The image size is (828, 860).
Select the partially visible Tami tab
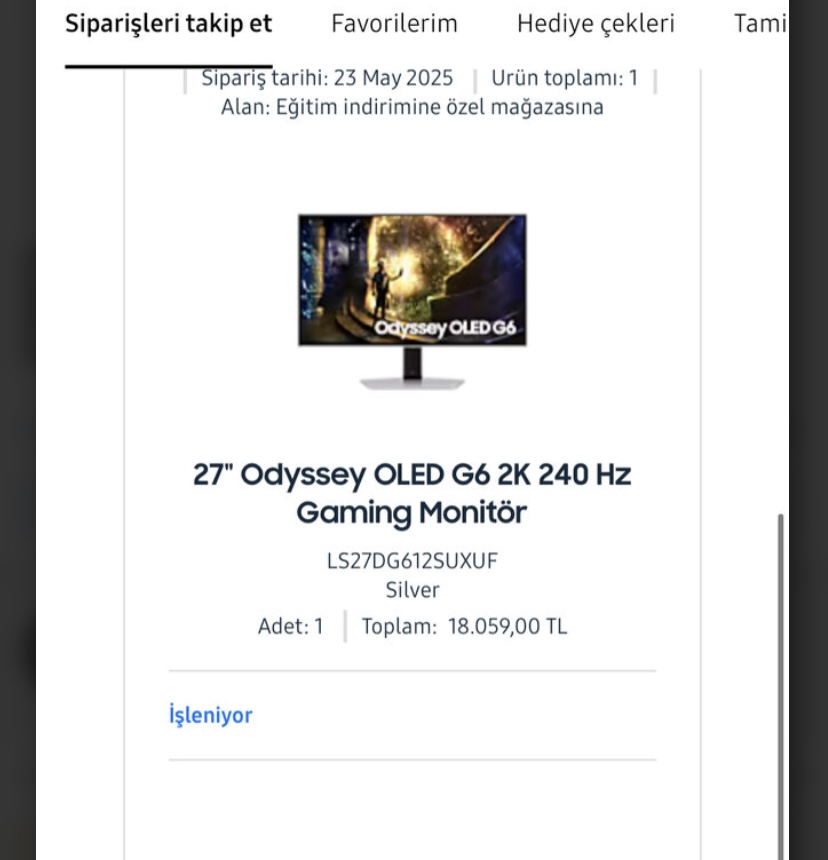761,24
